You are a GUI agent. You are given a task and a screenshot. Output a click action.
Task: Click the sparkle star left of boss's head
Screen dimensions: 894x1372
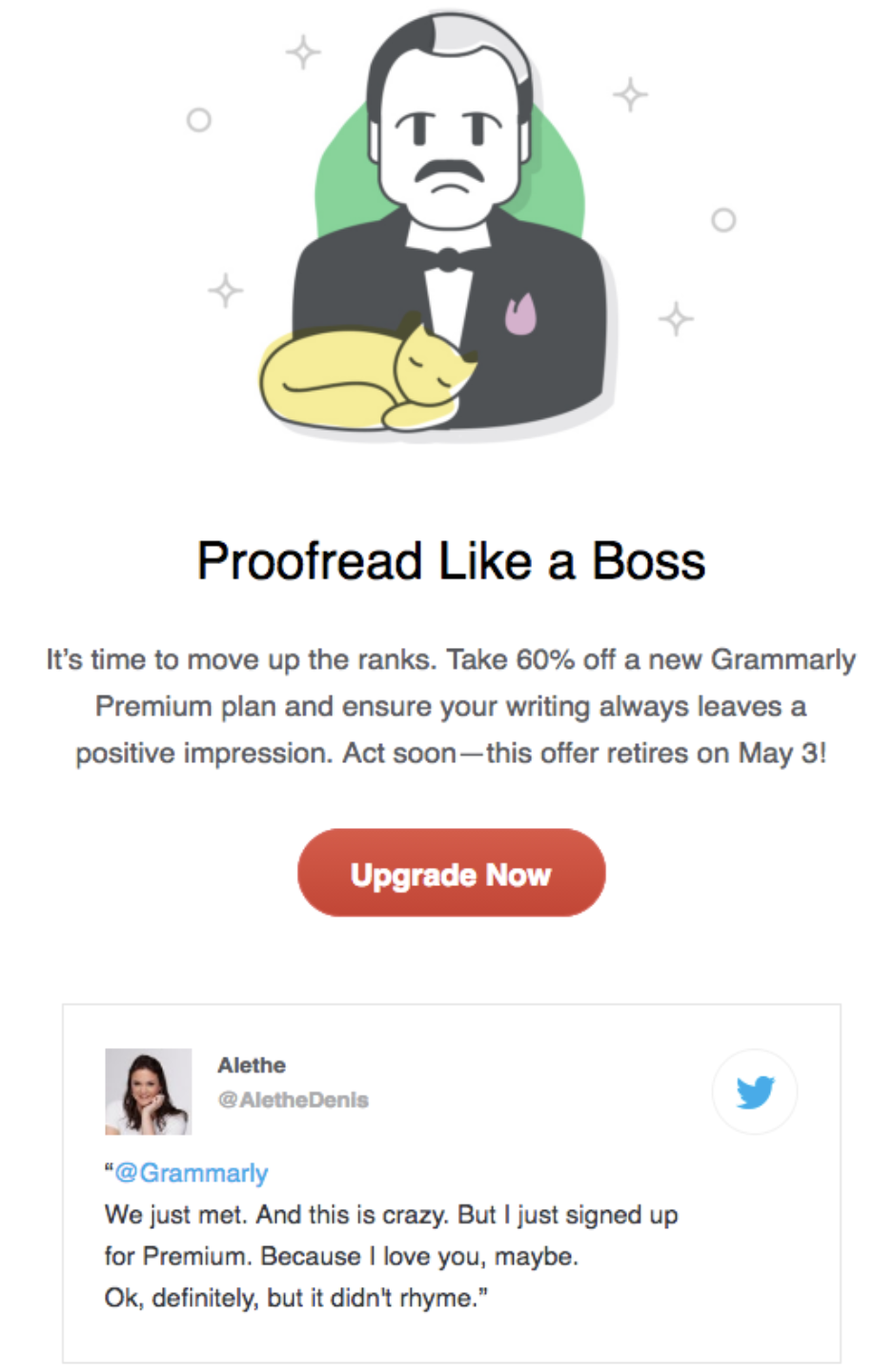click(x=303, y=51)
